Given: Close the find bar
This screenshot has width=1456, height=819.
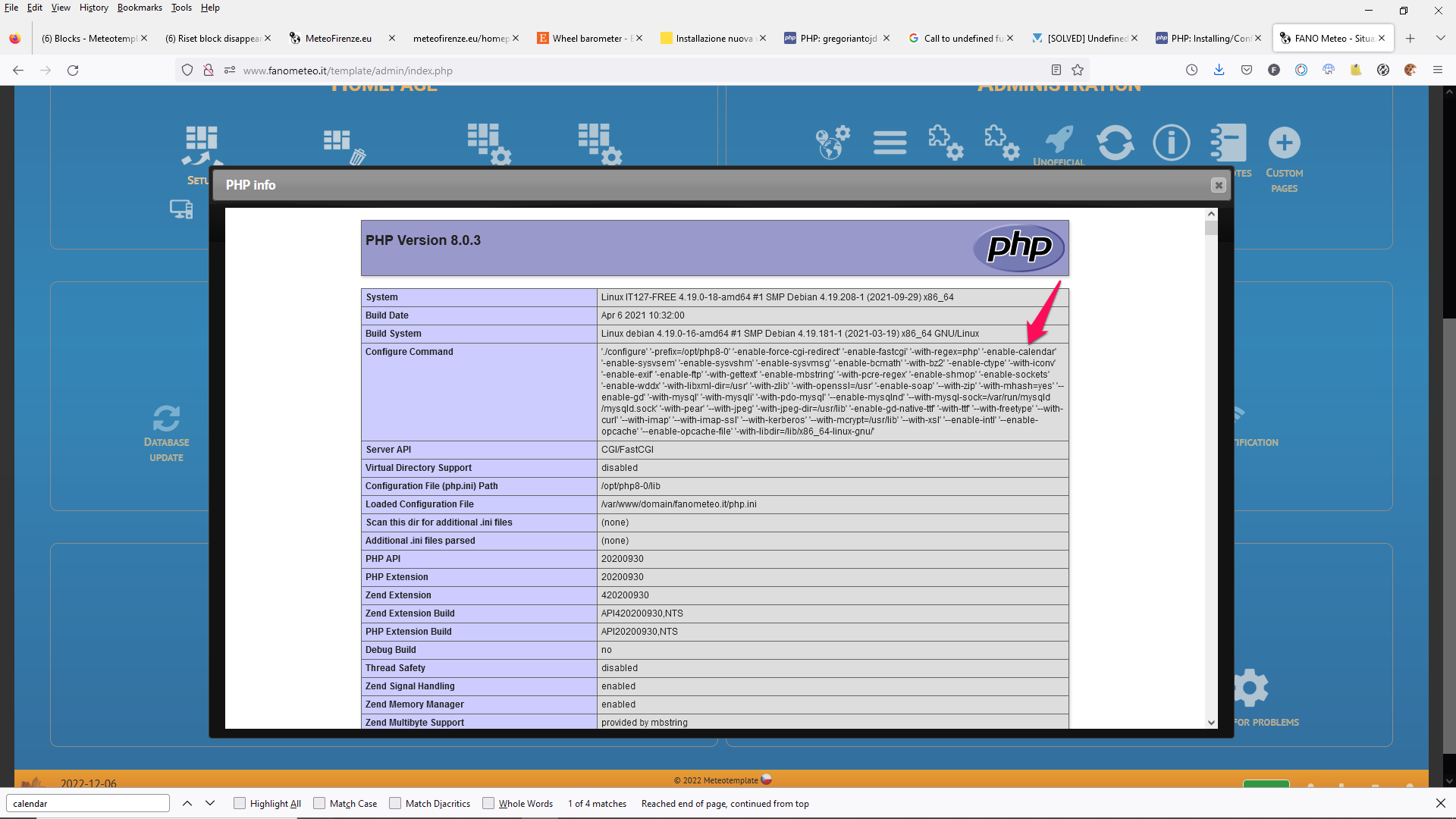Looking at the screenshot, I should tap(1441, 803).
